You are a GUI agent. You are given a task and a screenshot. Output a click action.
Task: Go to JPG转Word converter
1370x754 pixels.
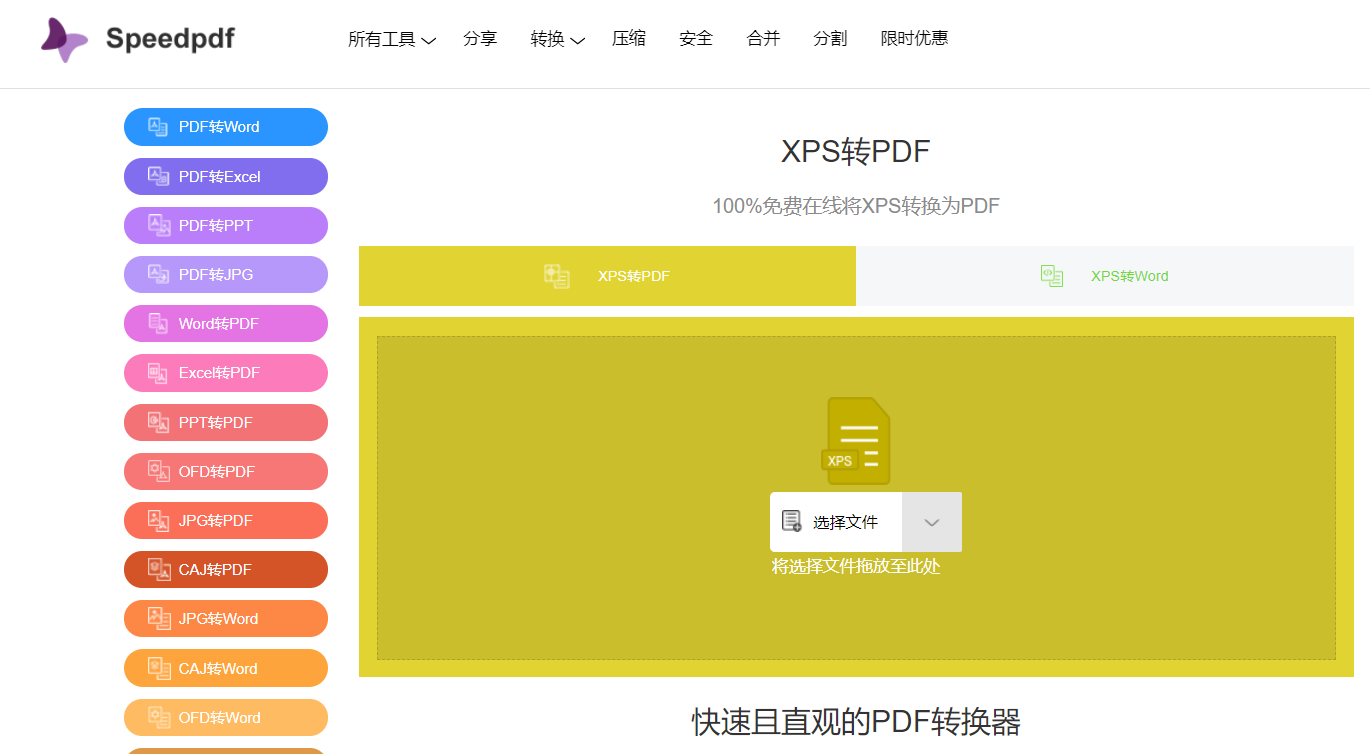226,618
